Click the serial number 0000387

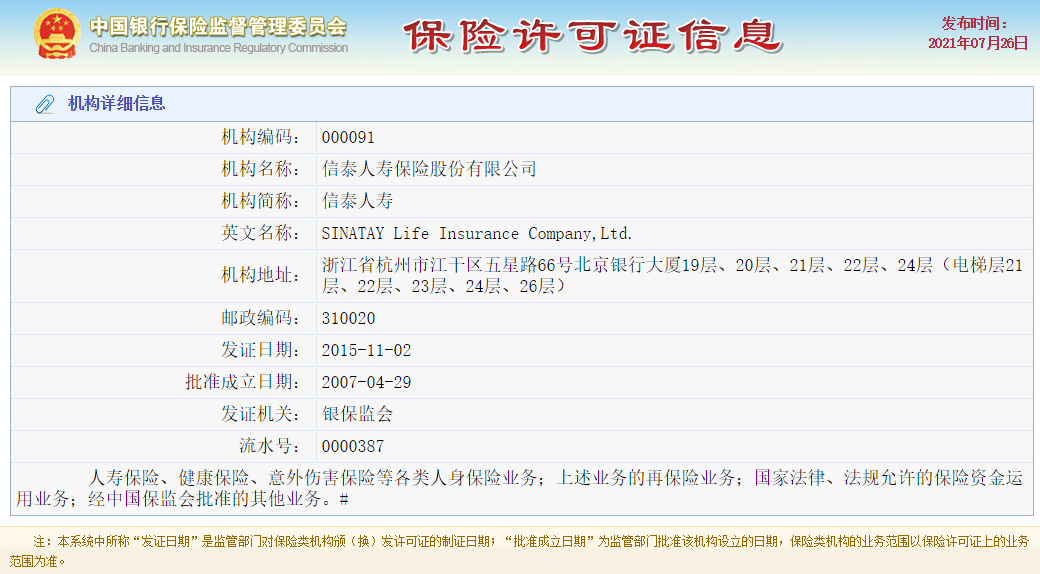point(353,447)
